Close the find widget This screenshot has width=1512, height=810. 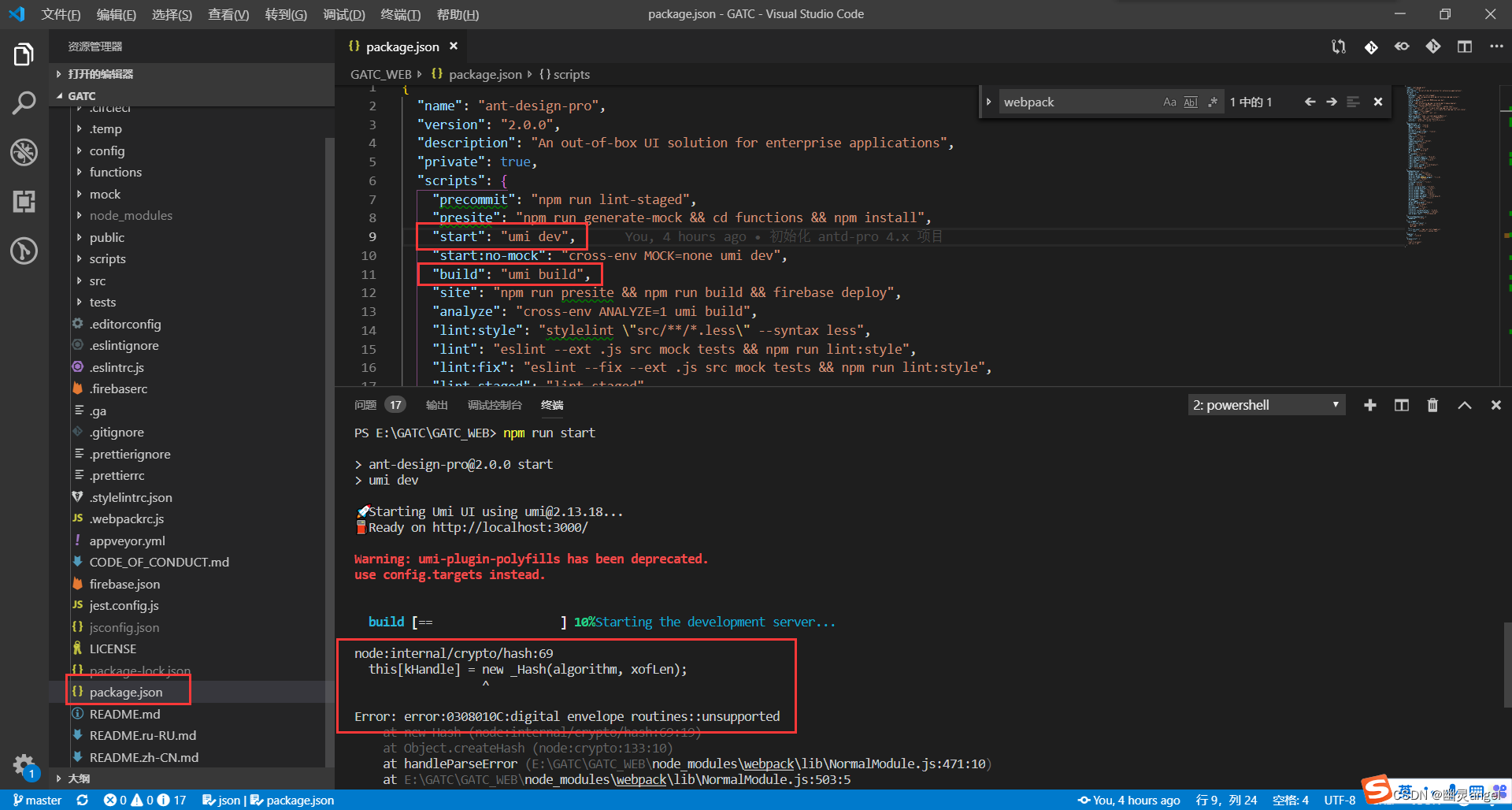(x=1378, y=102)
